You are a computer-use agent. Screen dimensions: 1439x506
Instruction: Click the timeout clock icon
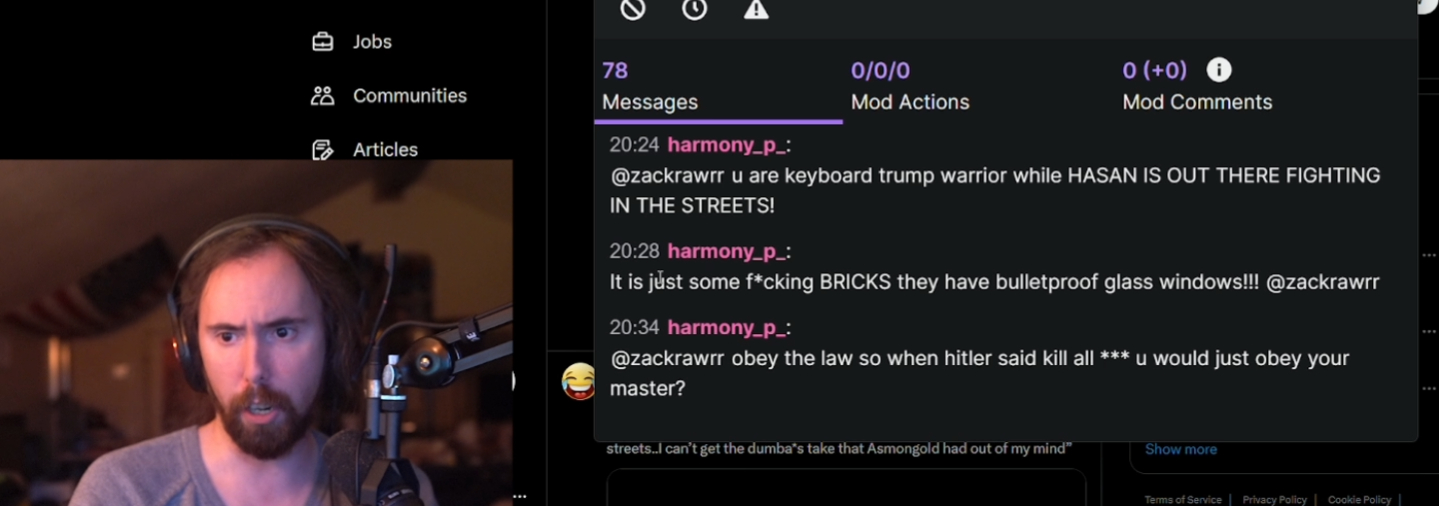tap(695, 9)
